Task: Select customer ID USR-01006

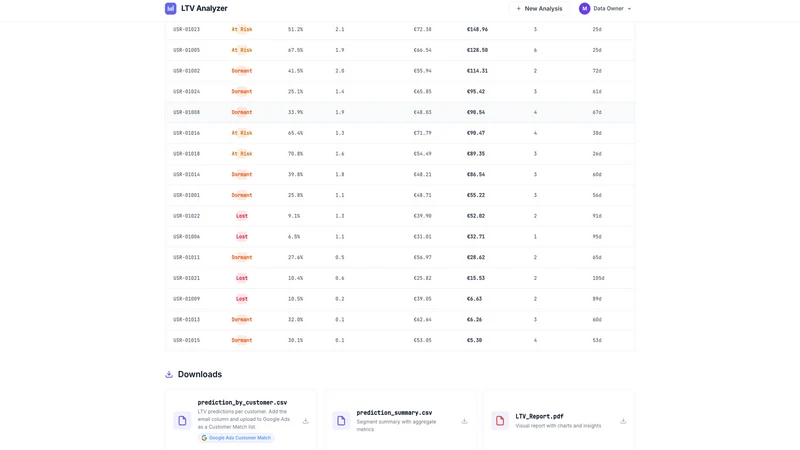Action: pos(186,237)
